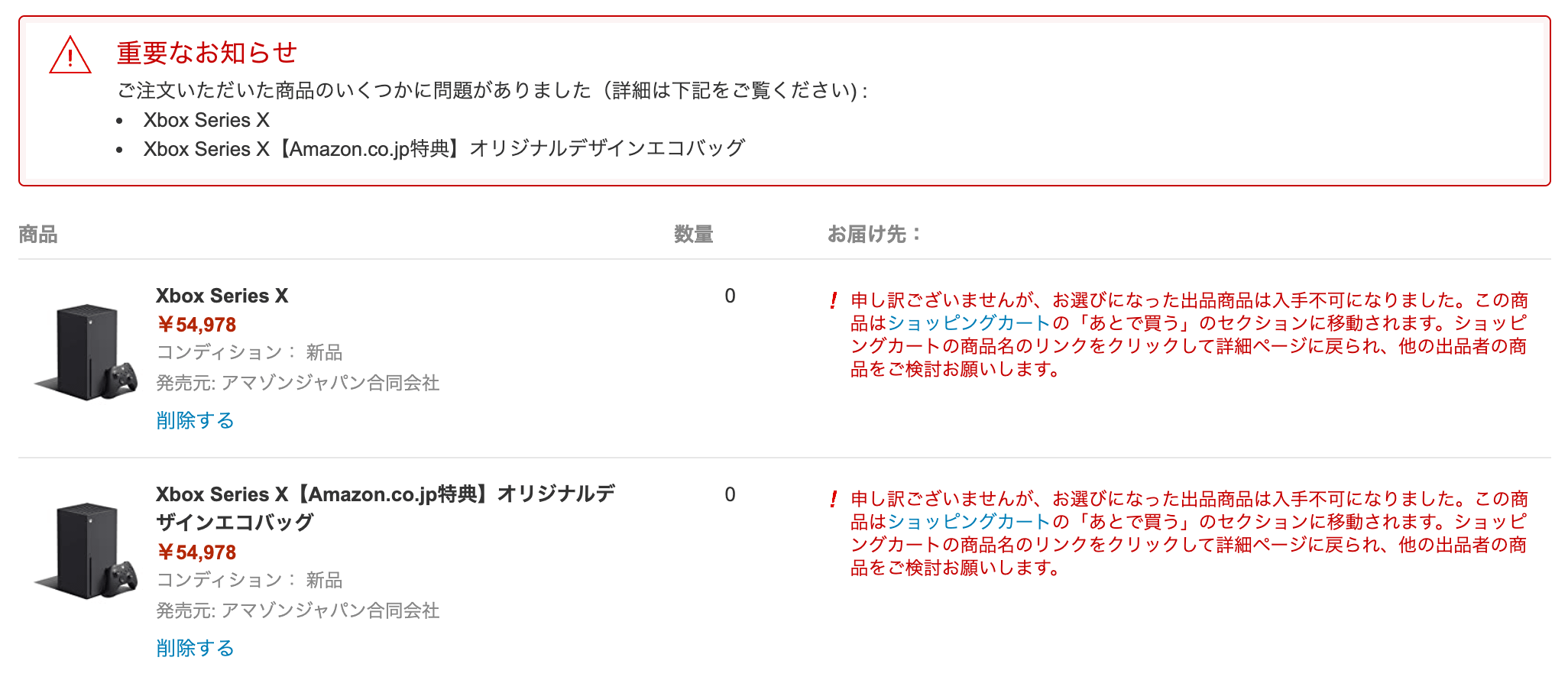Click the エコバッグ bundle bullet in the alert
Viewport: 1568px width, 680px height.
443,148
